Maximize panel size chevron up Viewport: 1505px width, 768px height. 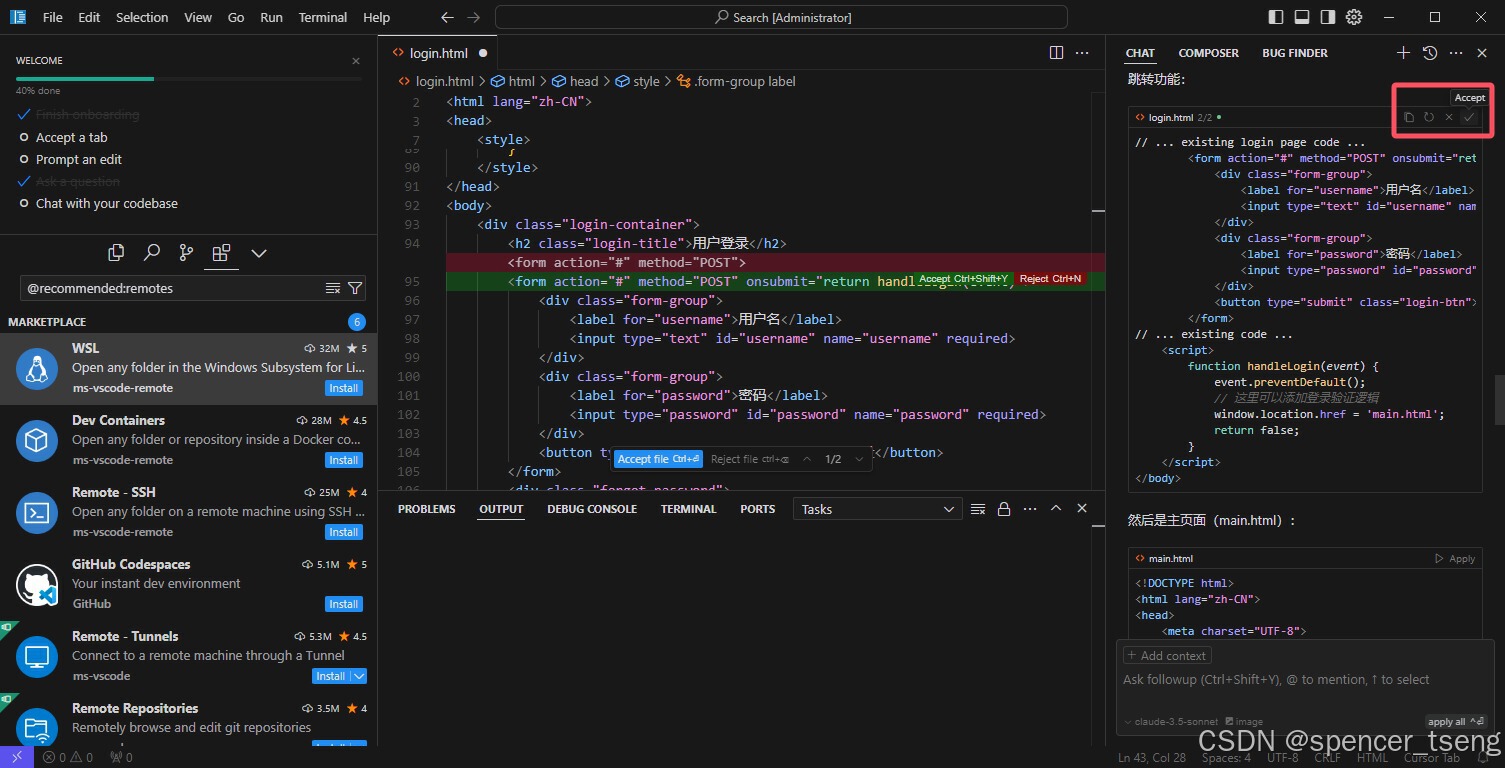1056,509
